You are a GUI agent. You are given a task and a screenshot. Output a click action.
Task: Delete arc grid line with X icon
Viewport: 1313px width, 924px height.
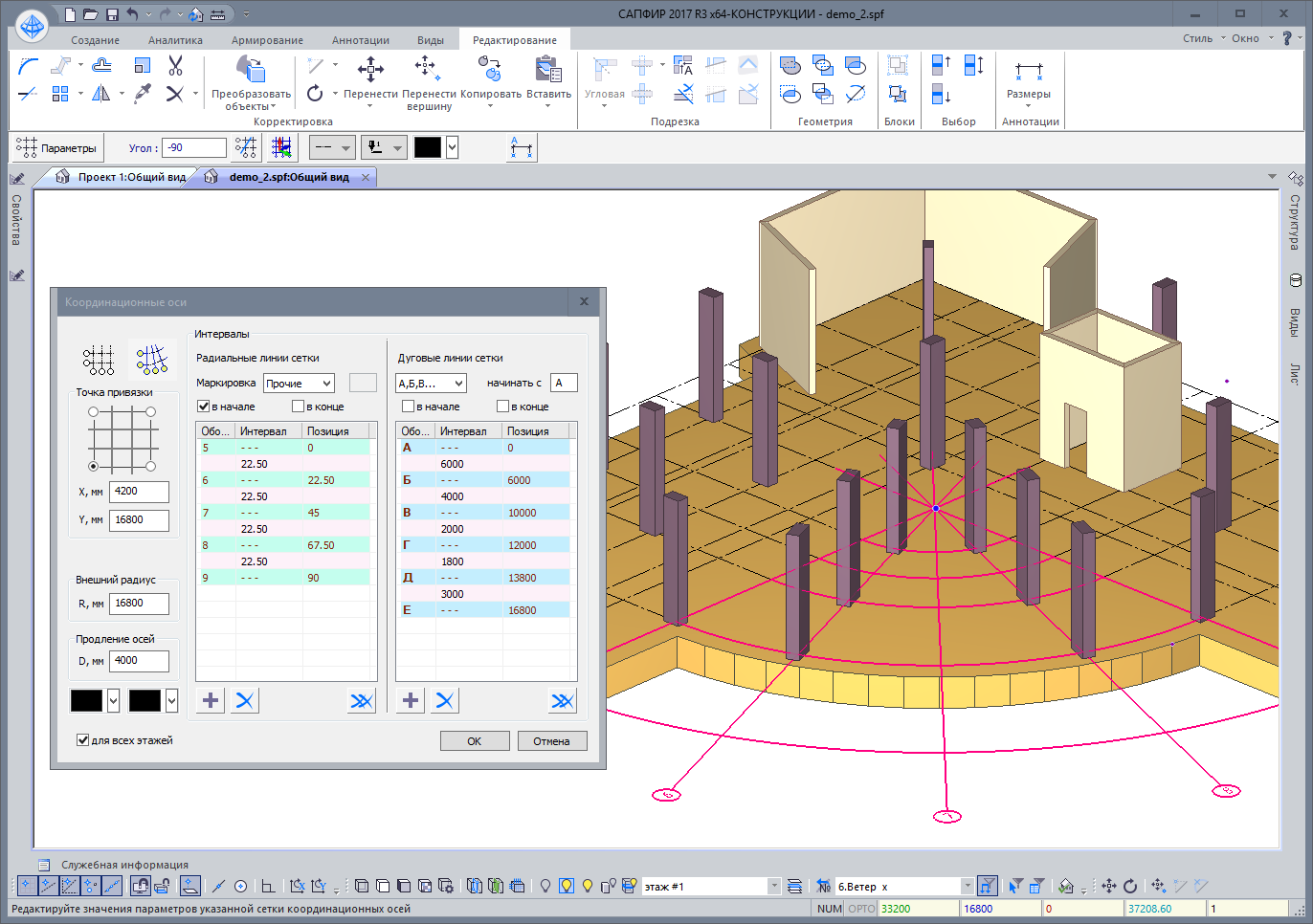tap(444, 700)
